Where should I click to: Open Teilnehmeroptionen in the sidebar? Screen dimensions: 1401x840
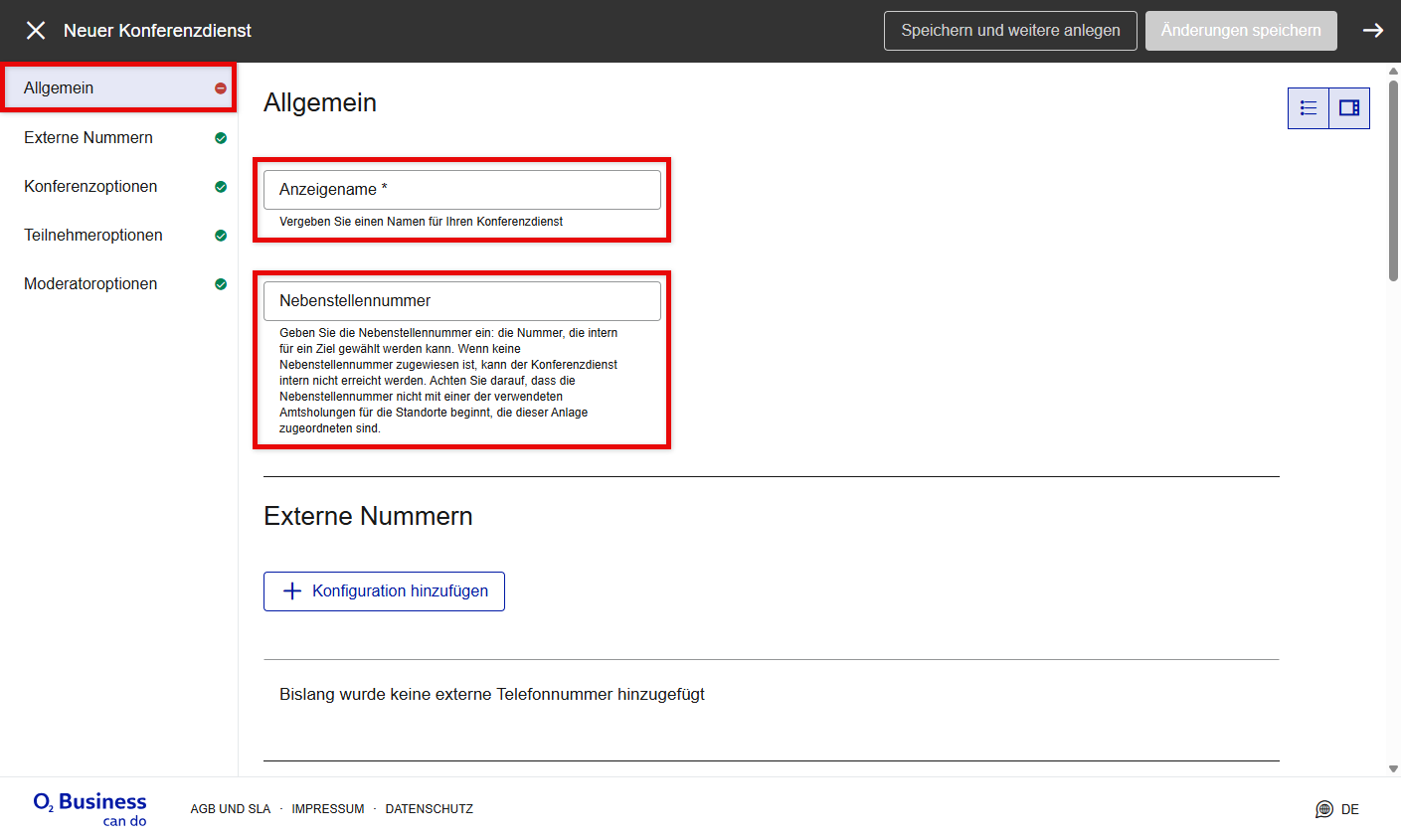(93, 236)
